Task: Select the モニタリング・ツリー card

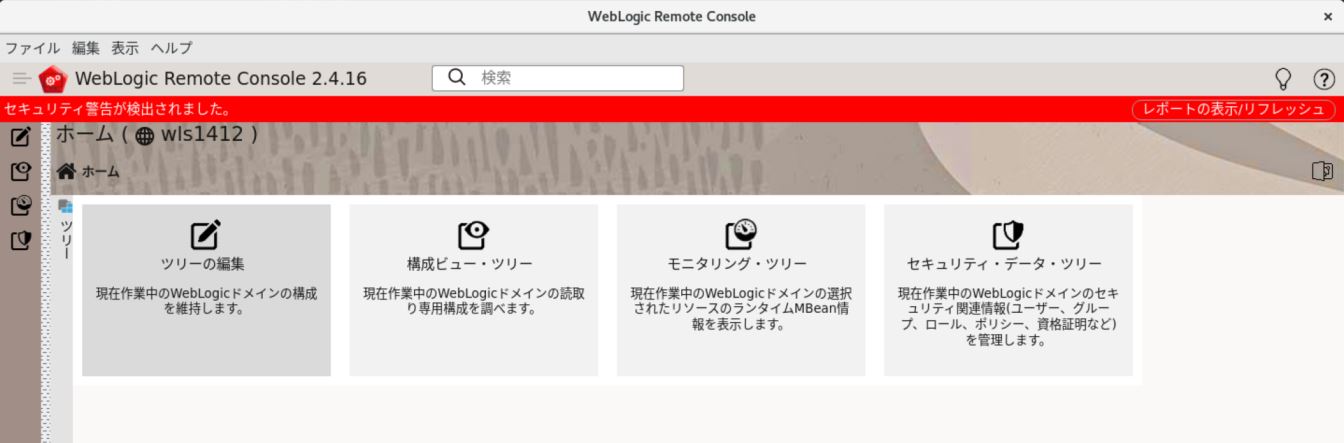Action: coord(741,290)
